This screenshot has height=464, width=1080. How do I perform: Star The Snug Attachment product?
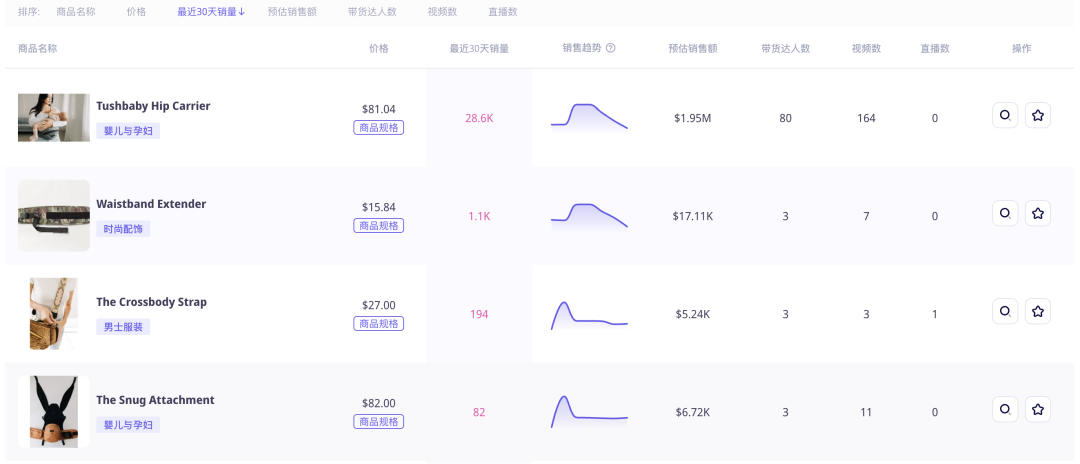(x=1038, y=410)
